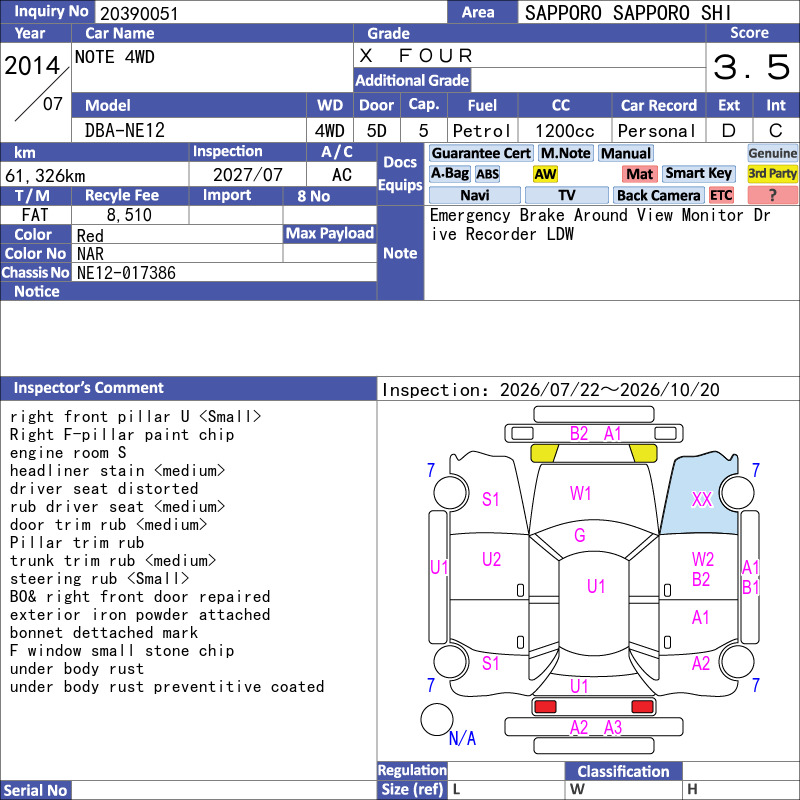Toggle the Mat equipment indicator
The image size is (800, 800).
coord(639,174)
